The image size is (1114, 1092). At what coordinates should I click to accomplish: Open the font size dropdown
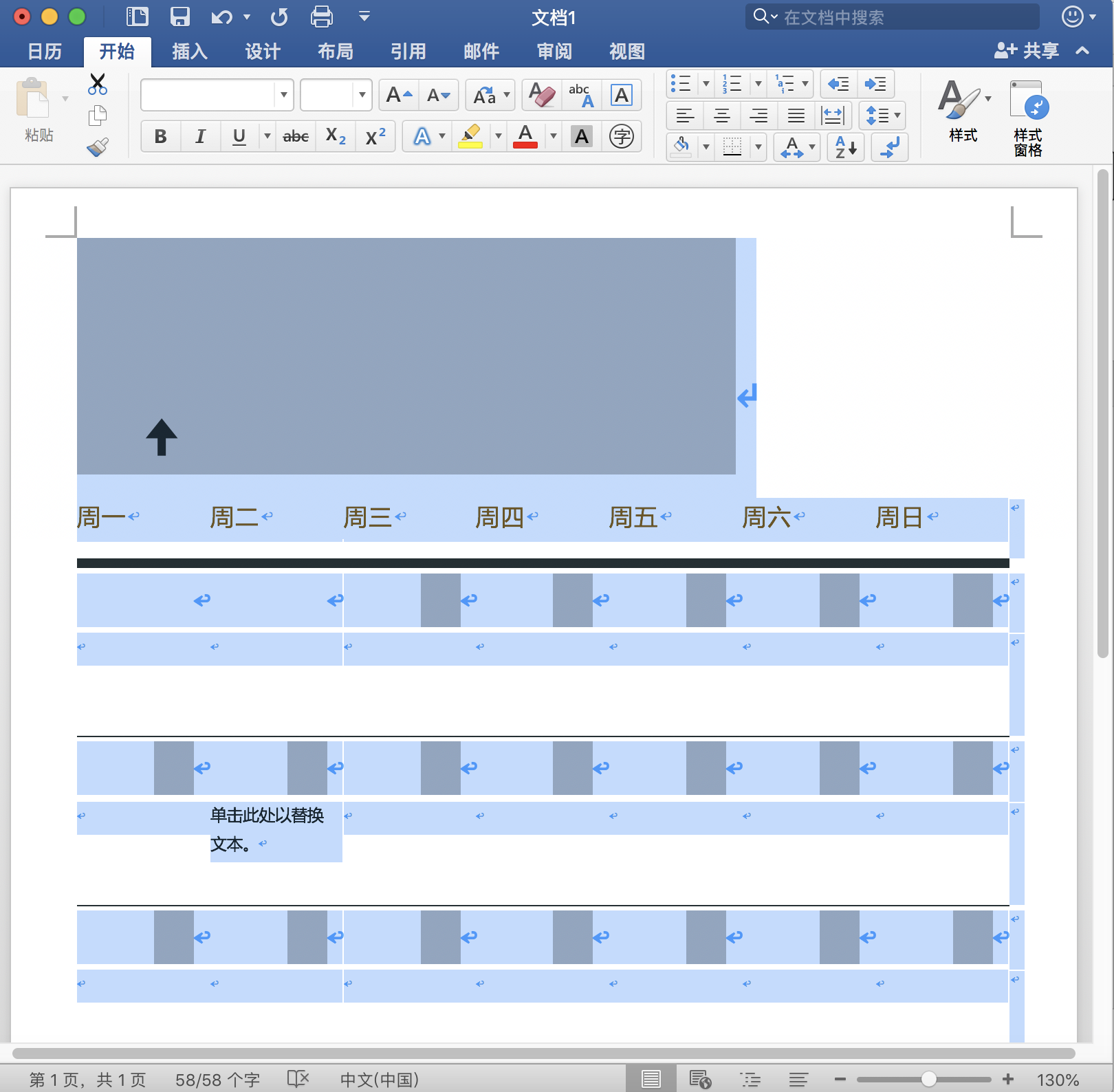(362, 95)
